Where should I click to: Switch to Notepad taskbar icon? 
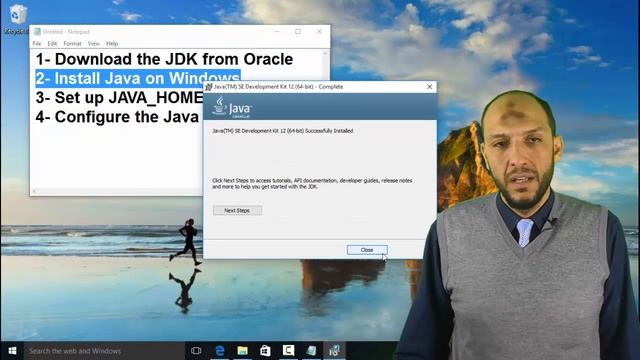311,351
